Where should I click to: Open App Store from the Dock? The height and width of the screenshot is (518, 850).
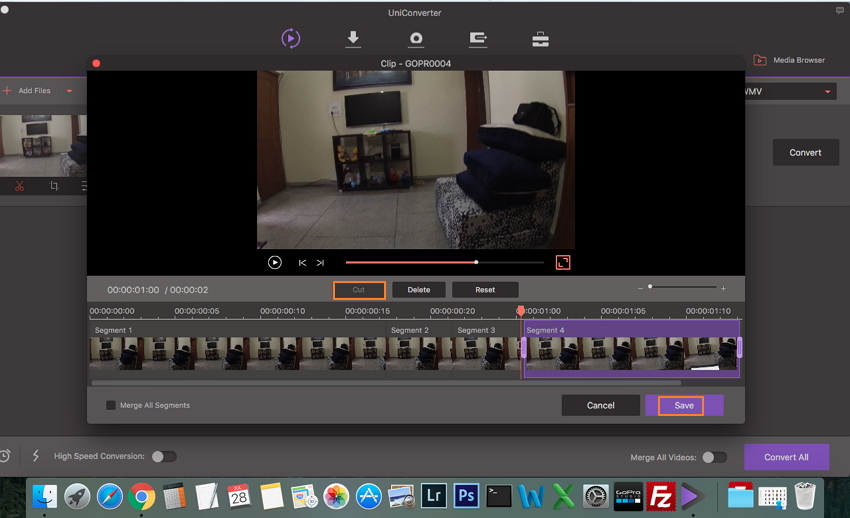(369, 496)
